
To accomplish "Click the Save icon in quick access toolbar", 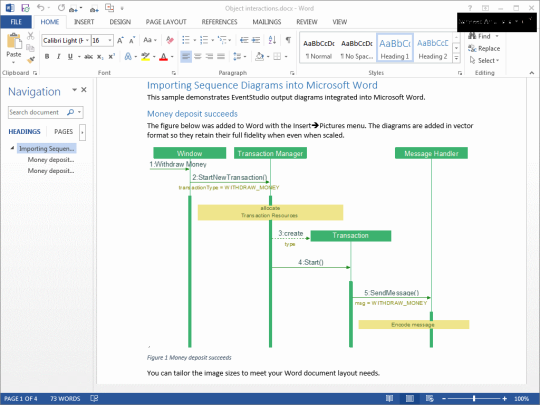I will point(25,8).
